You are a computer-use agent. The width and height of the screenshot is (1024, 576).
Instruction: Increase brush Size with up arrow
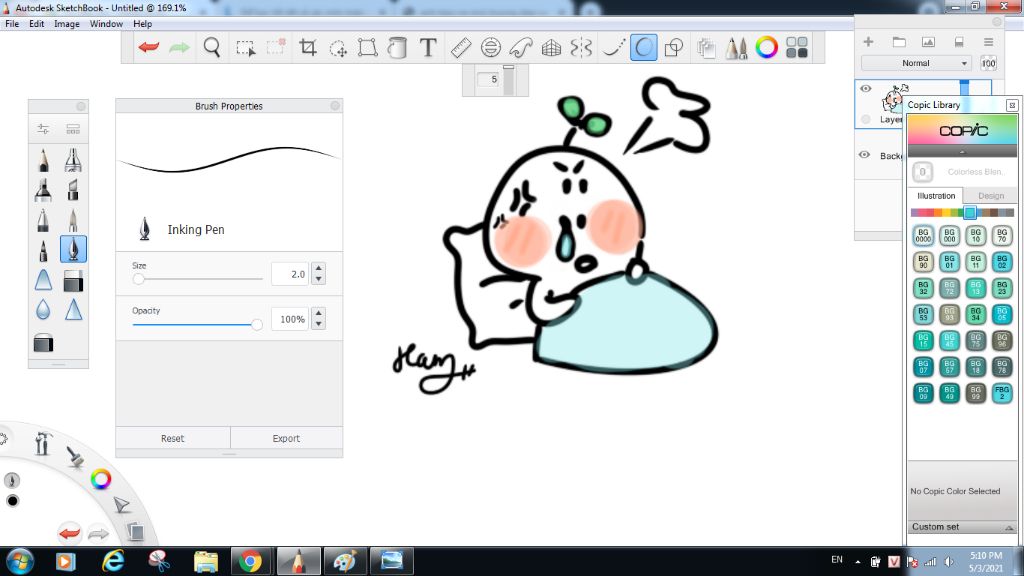319,268
